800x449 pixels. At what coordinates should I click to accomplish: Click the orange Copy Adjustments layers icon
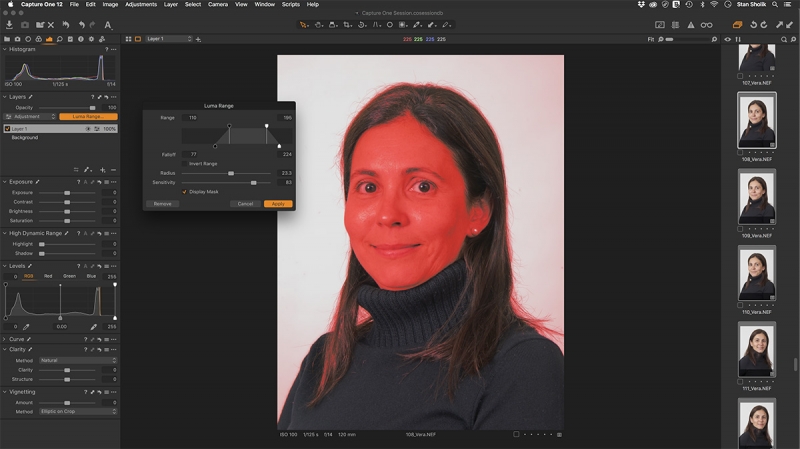[737, 24]
